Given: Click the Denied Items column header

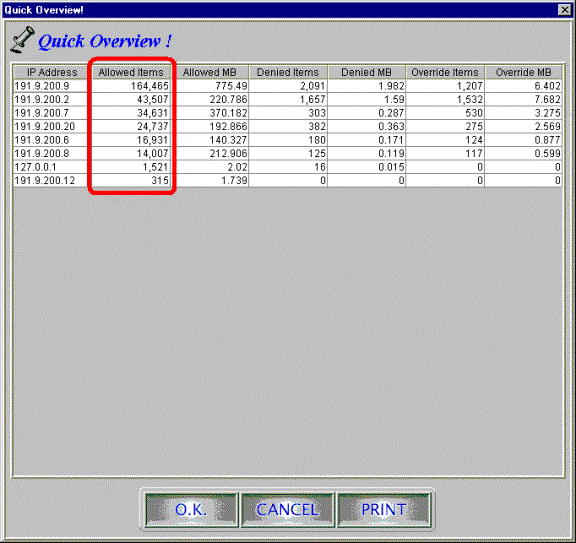Looking at the screenshot, I should point(288,72).
